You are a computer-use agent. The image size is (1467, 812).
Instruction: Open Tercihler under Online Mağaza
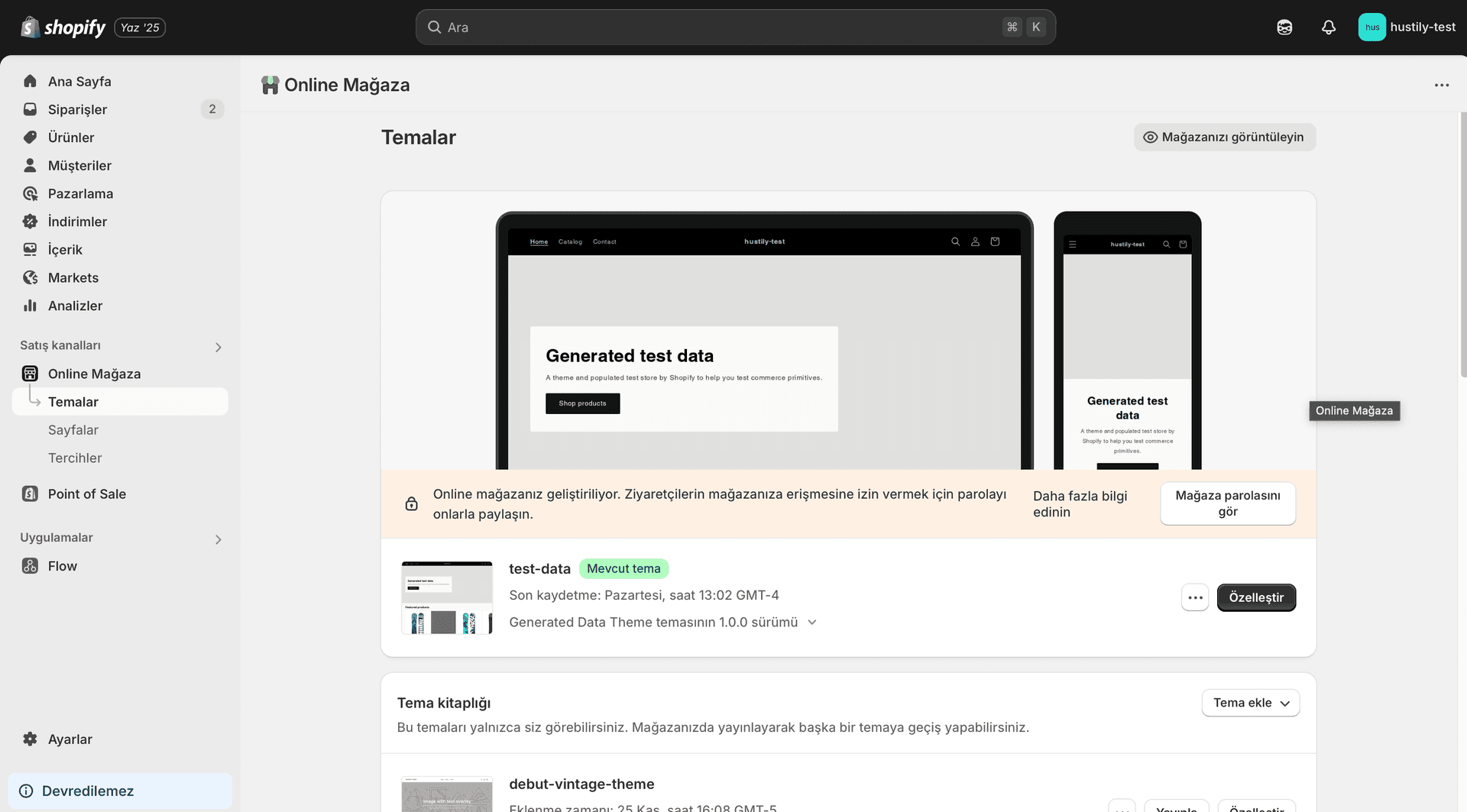(120, 458)
